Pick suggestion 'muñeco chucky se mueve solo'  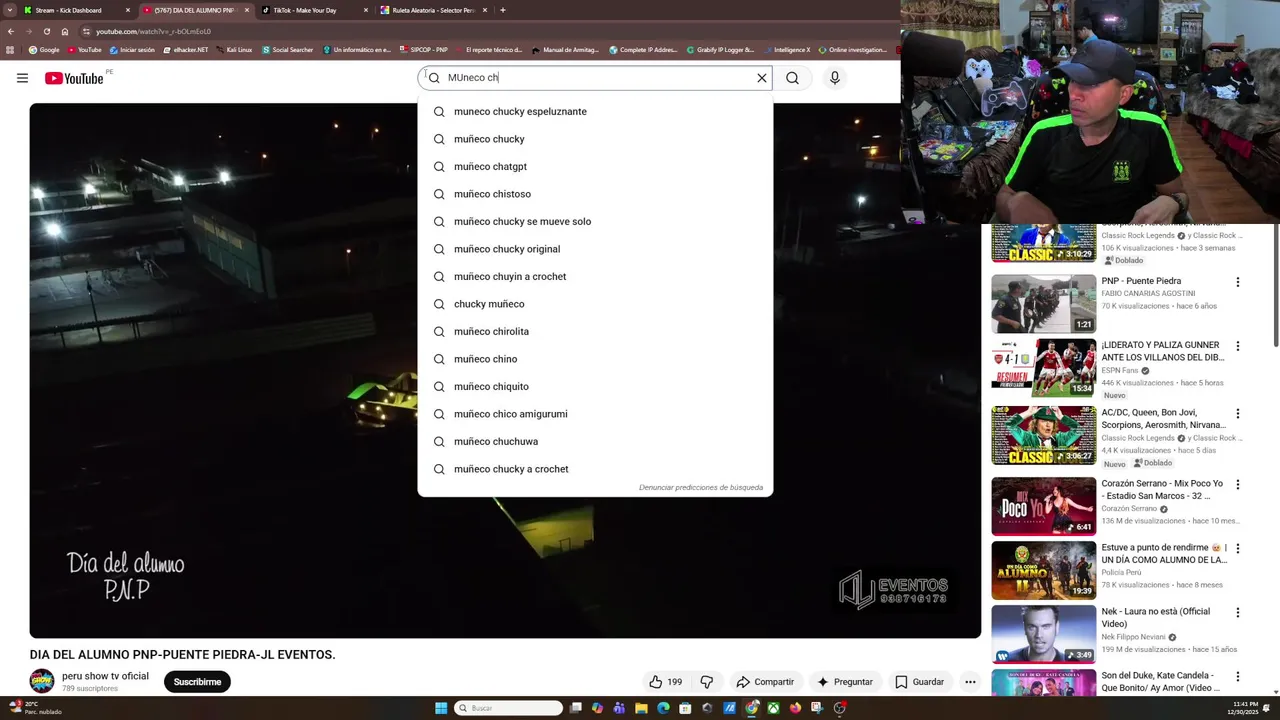point(595,221)
